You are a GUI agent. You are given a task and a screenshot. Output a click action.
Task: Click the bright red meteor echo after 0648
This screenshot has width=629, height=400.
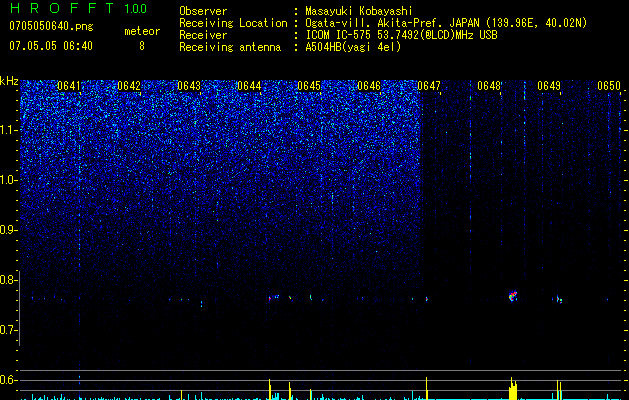tap(513, 296)
